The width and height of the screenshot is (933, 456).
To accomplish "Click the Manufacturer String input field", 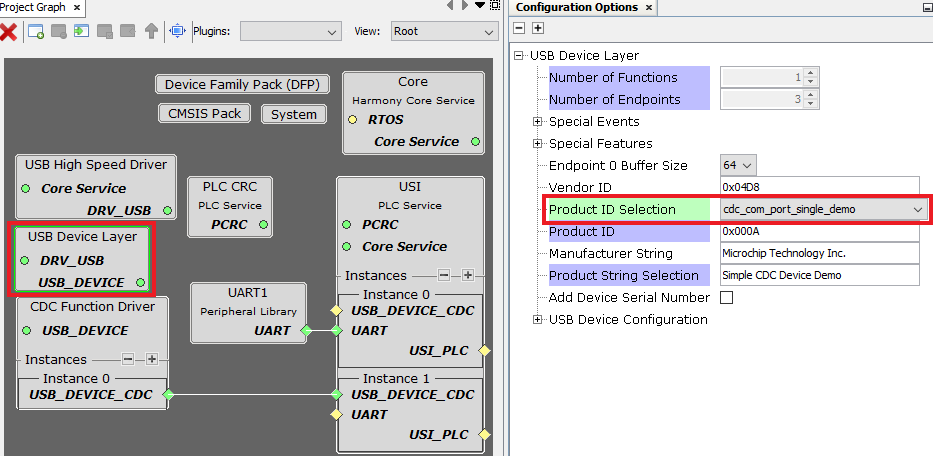I will 818,253.
